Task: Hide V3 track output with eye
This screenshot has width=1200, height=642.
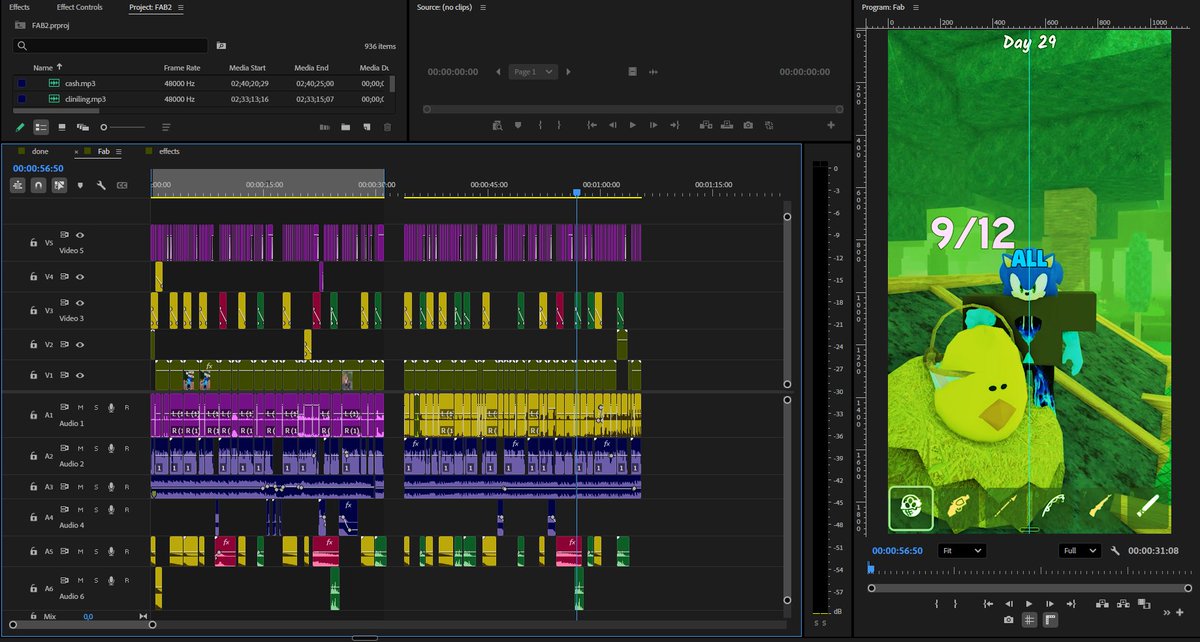Action: tap(80, 303)
